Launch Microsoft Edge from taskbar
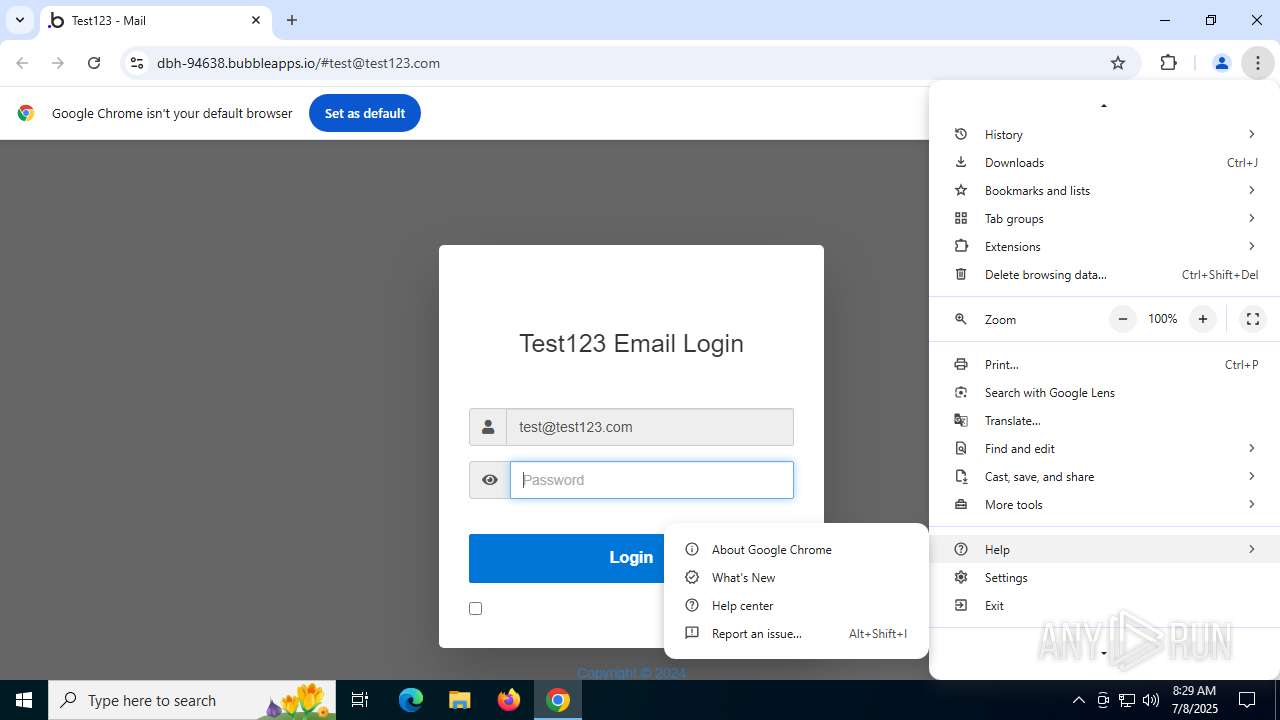 tap(411, 700)
